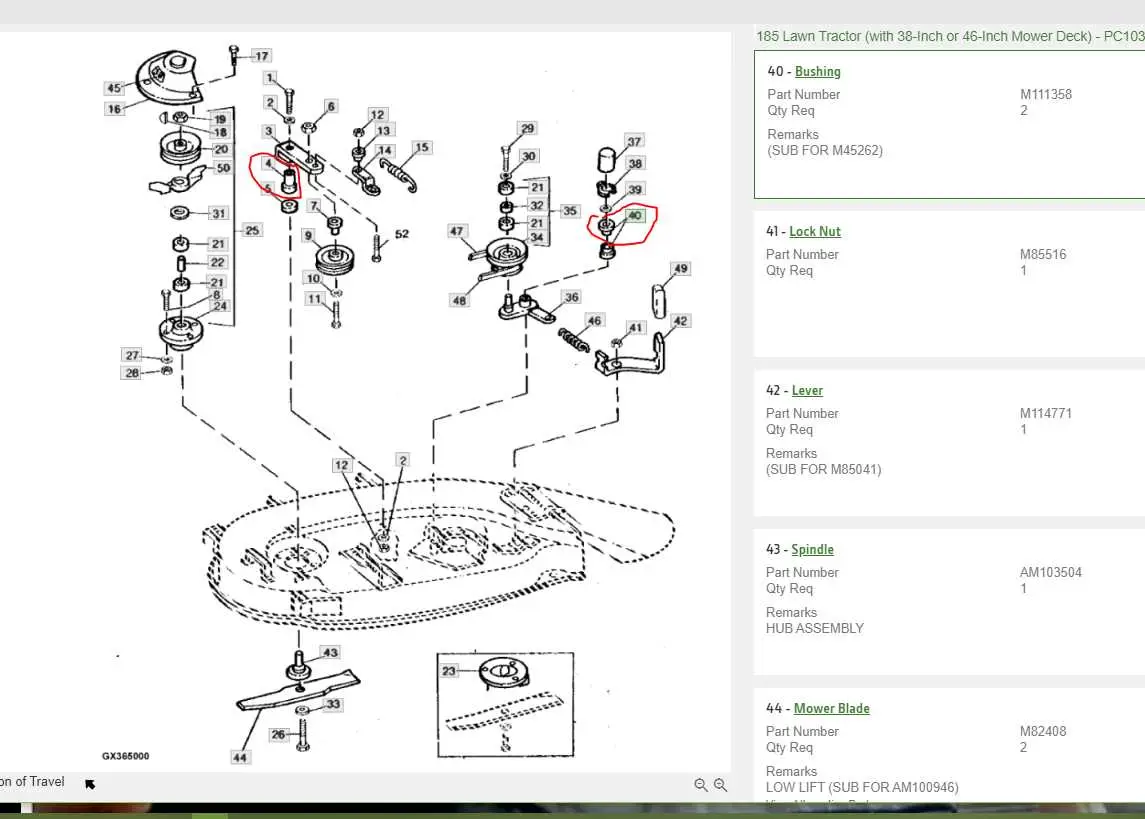The width and height of the screenshot is (1145, 819).
Task: Select callout 17 in the diagram
Action: [x=261, y=55]
